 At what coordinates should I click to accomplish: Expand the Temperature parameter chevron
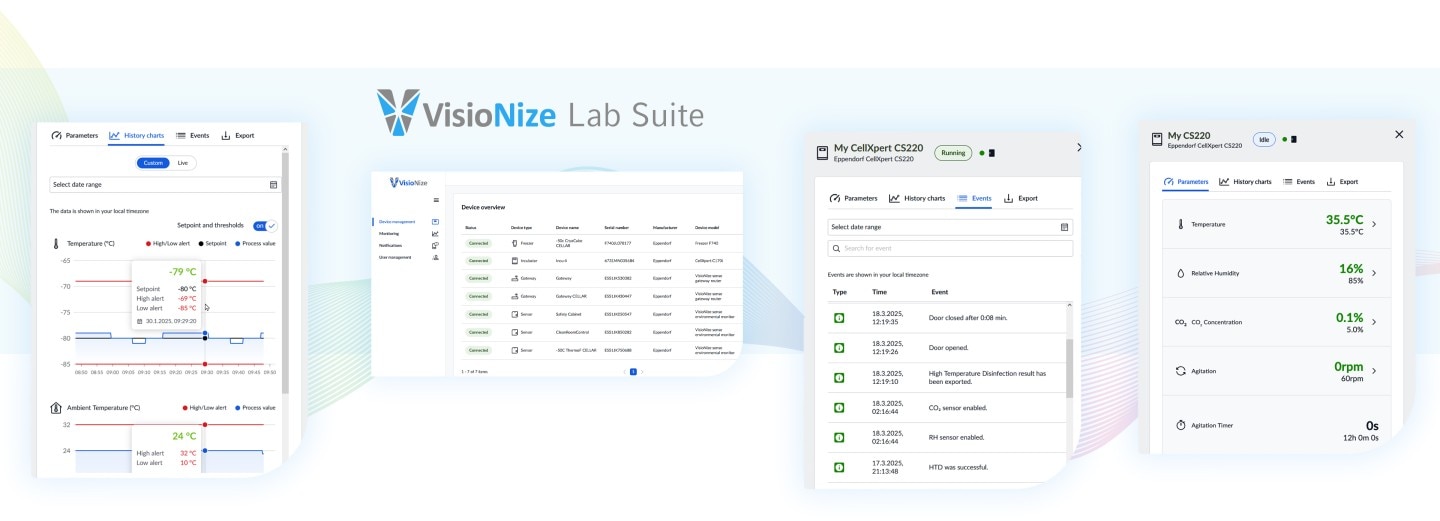[x=1374, y=224]
